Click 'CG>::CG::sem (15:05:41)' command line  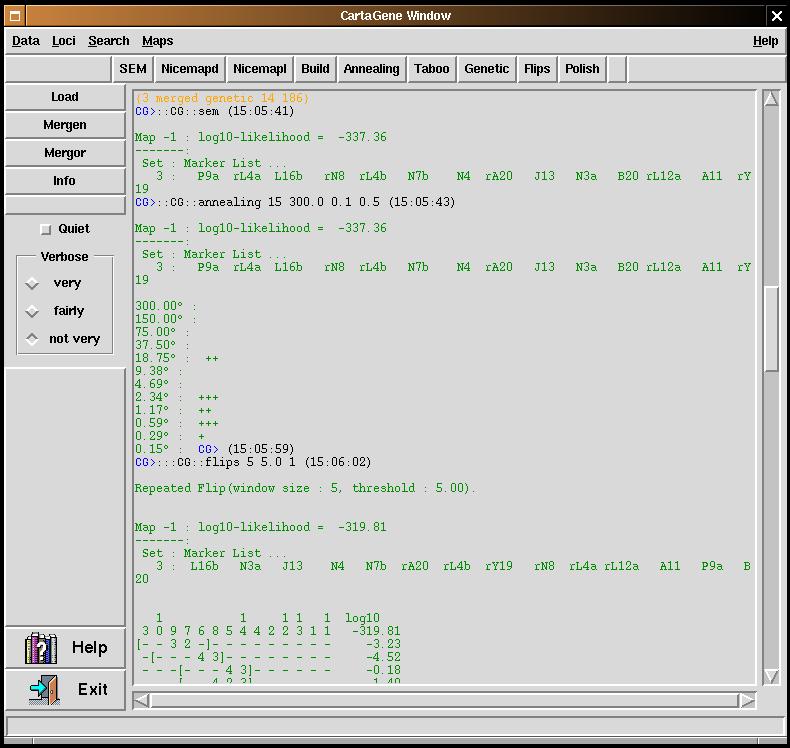(x=215, y=111)
